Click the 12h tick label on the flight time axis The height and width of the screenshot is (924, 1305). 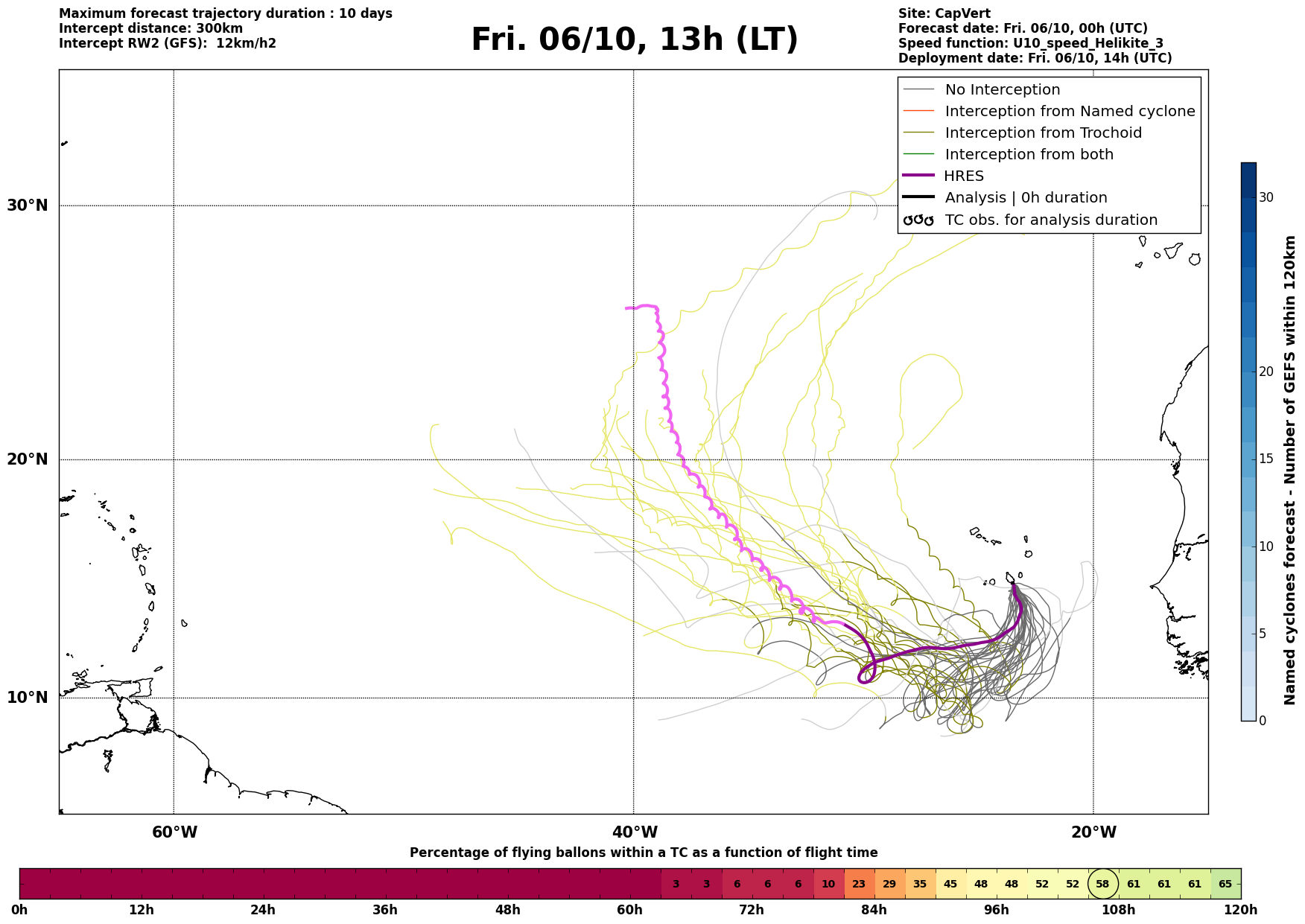142,910
